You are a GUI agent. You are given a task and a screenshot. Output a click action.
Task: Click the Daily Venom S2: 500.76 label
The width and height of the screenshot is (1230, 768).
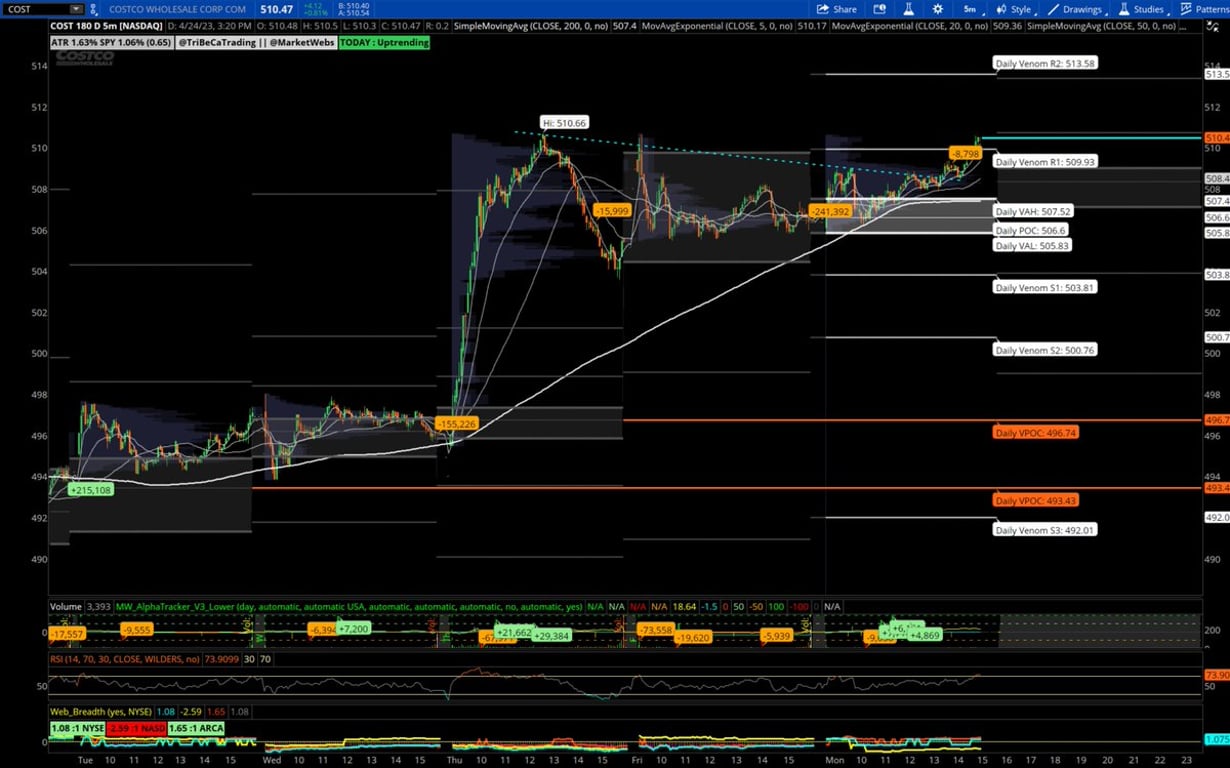pyautogui.click(x=1045, y=351)
